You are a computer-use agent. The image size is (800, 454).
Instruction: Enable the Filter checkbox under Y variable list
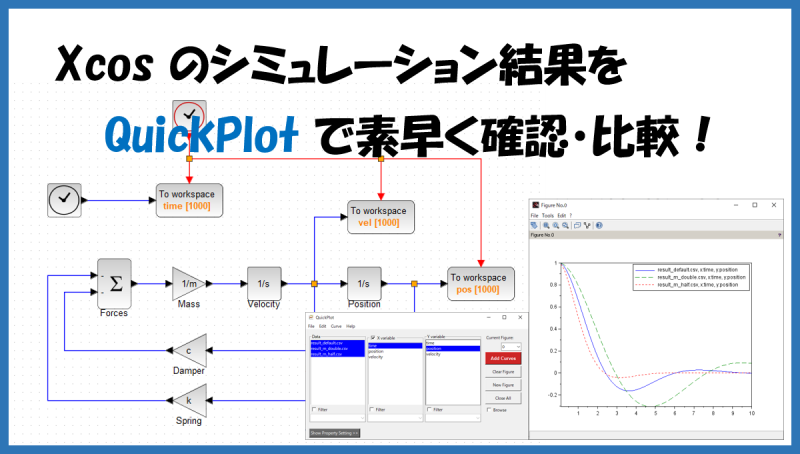click(429, 409)
